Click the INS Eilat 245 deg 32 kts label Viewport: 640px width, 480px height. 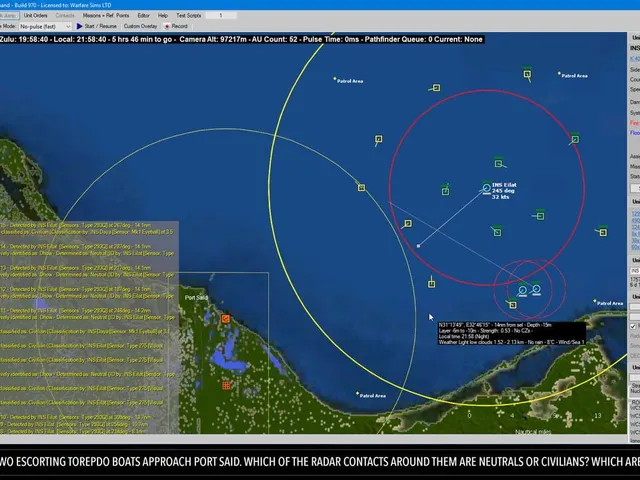[x=504, y=191]
